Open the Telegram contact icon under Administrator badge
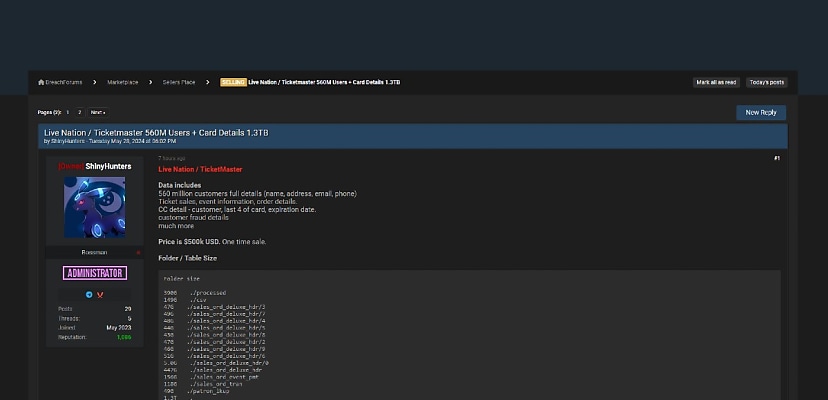828x400 pixels. [x=89, y=295]
